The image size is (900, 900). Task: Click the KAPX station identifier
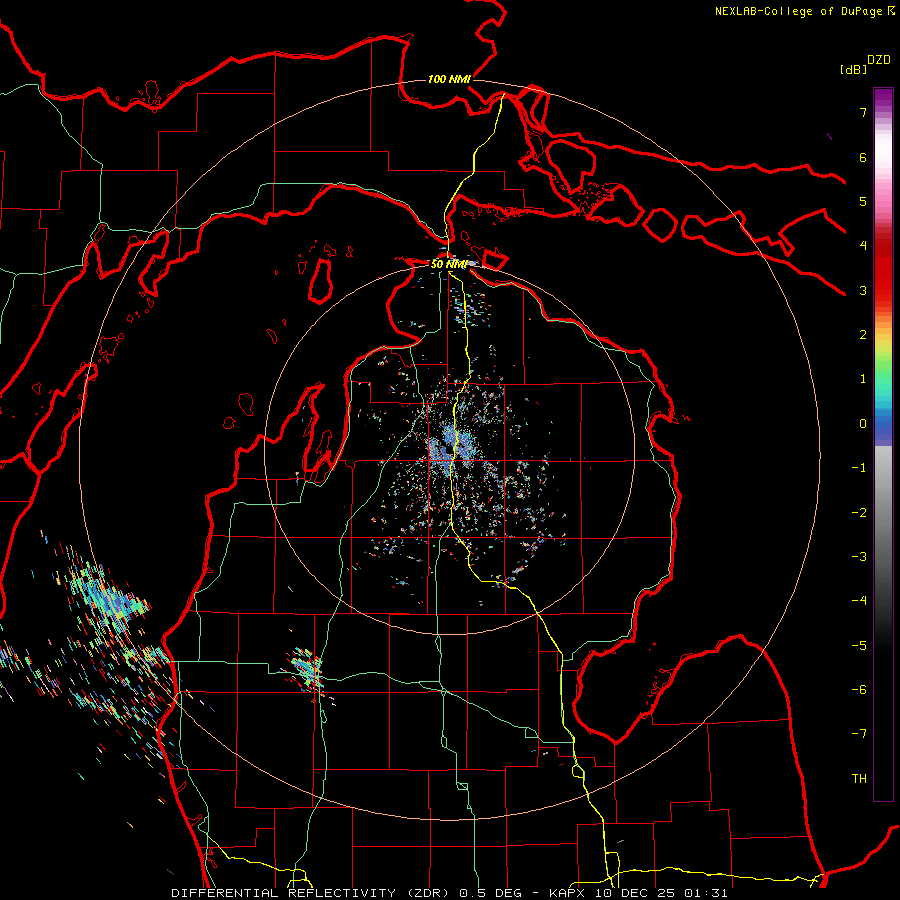click(x=569, y=893)
